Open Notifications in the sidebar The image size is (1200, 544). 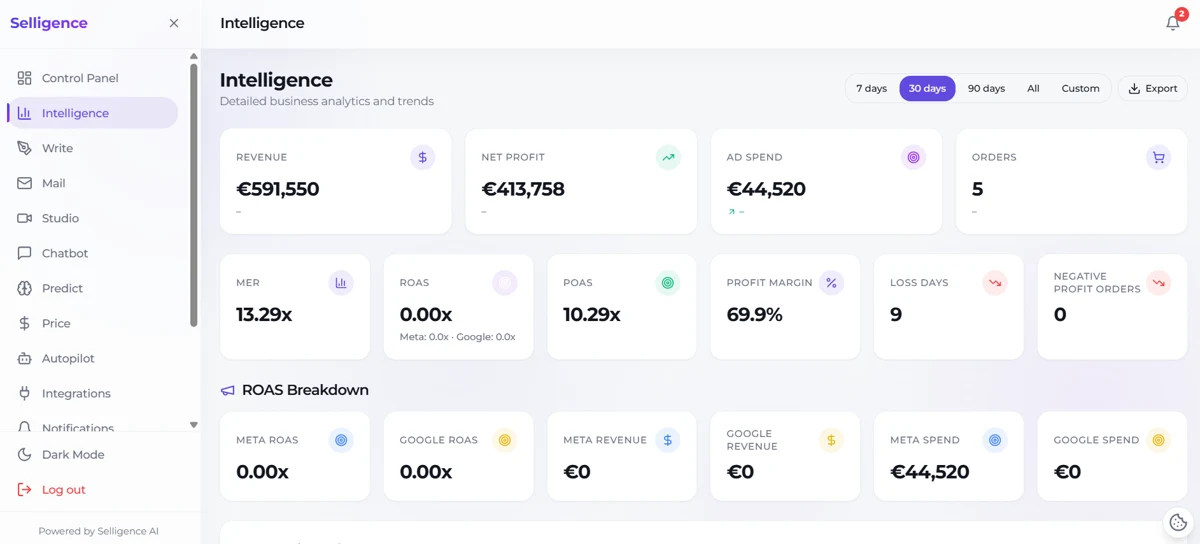pos(92,427)
